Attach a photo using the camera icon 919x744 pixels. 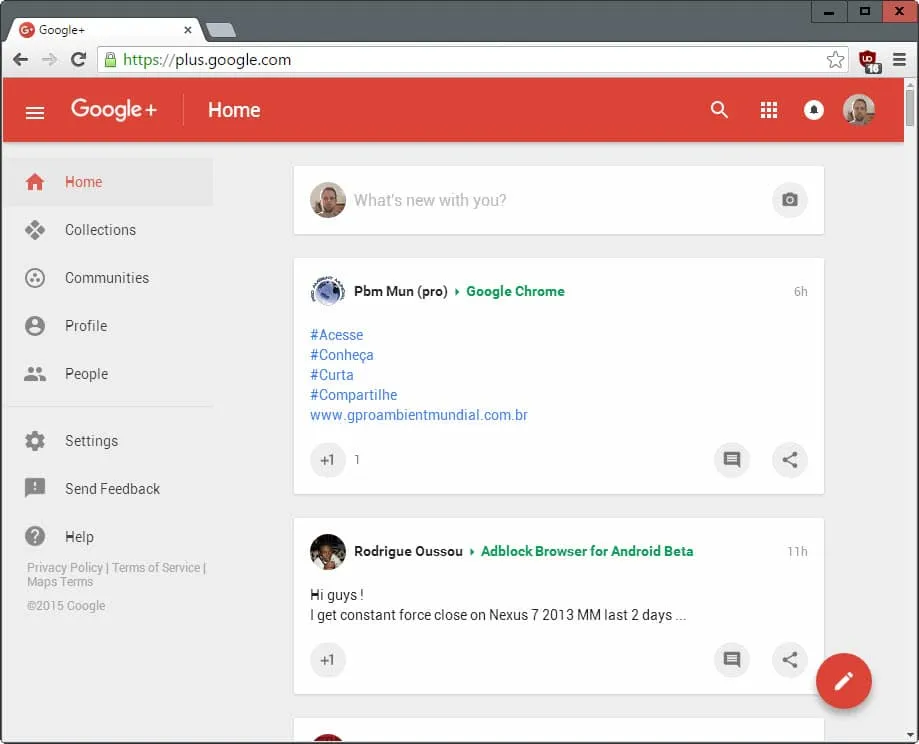789,200
